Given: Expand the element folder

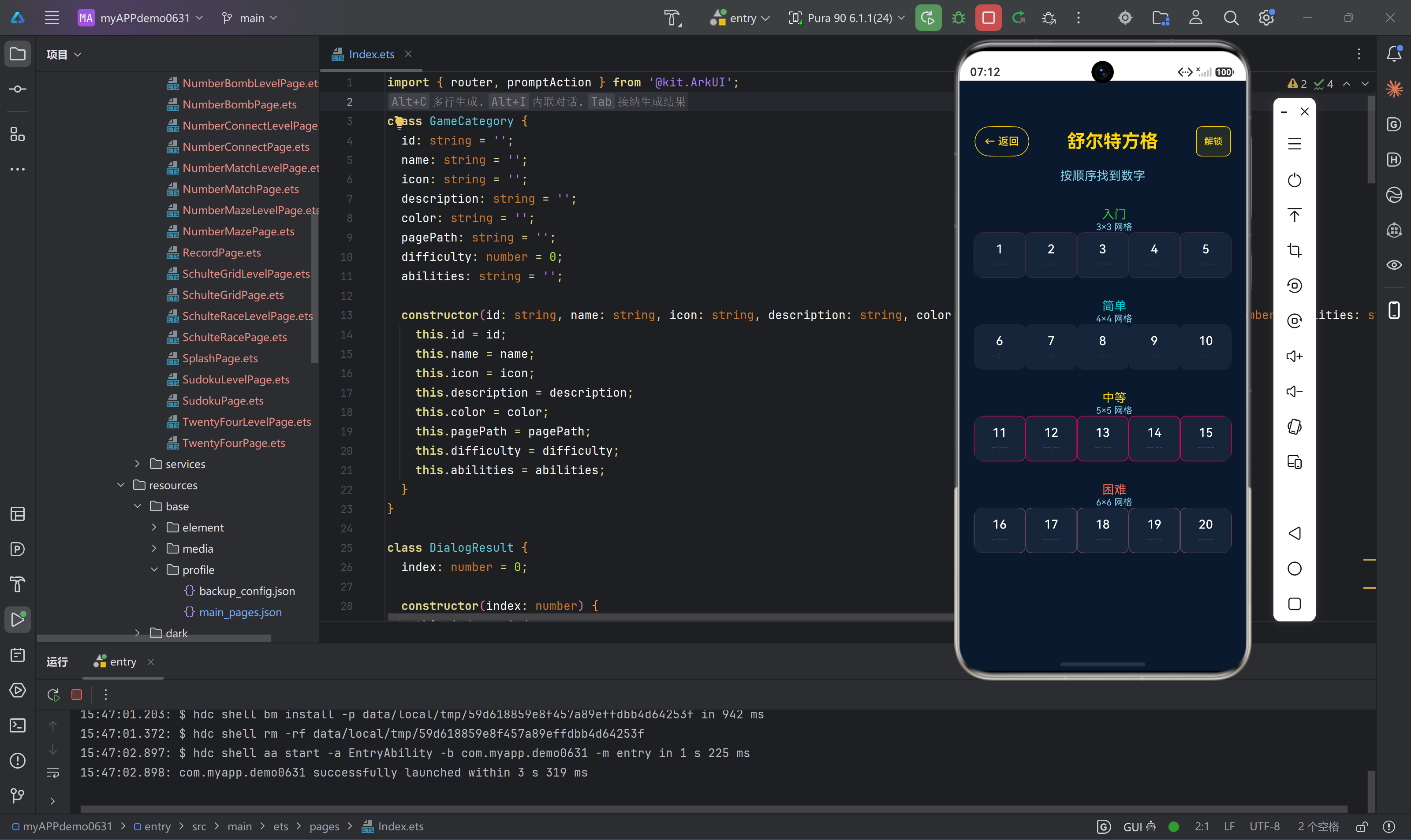Looking at the screenshot, I should [x=154, y=528].
